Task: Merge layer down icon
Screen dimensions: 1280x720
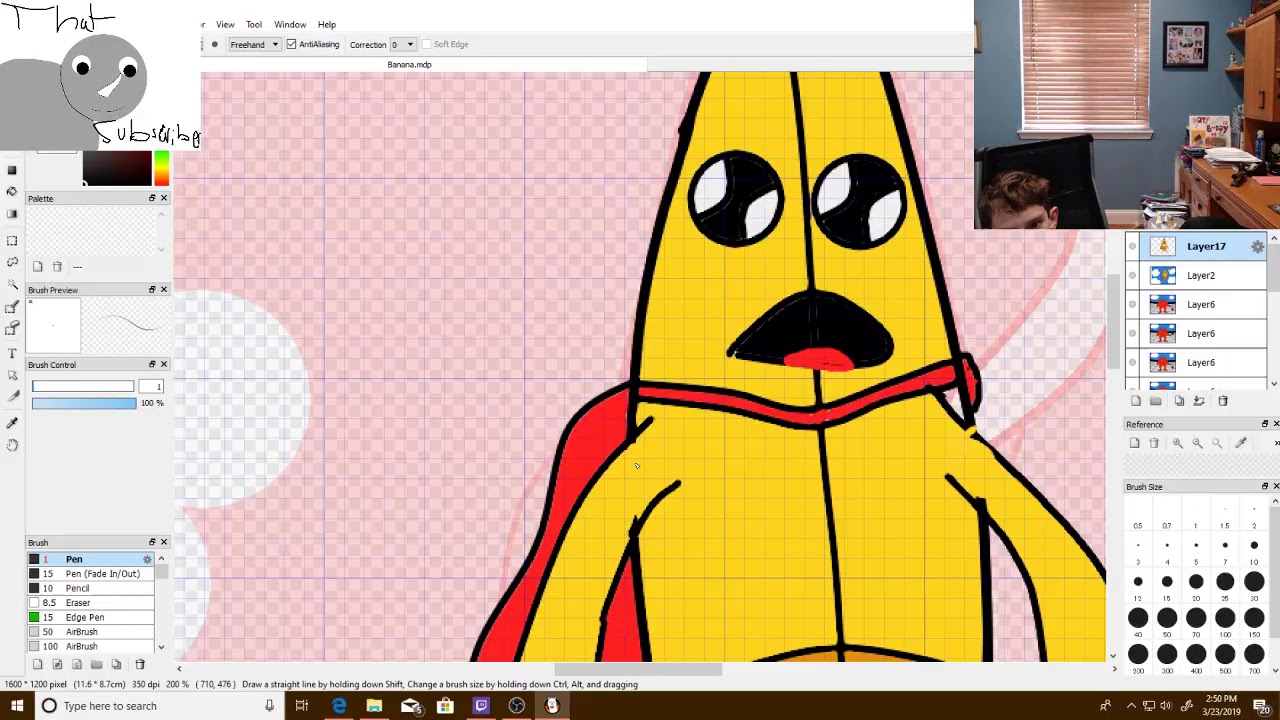Action: (1199, 401)
